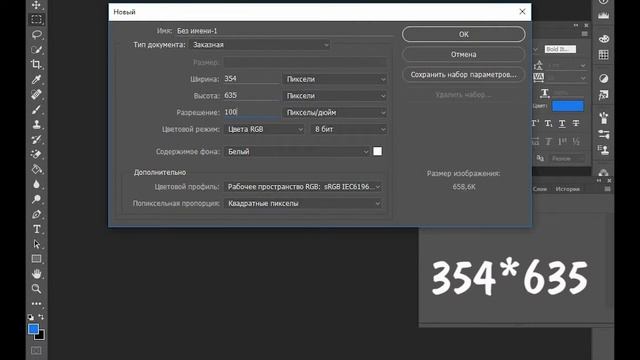This screenshot has height=360, width=640.
Task: Toggle Quick Mask mode at toolbar bottom
Action: tap(36, 351)
